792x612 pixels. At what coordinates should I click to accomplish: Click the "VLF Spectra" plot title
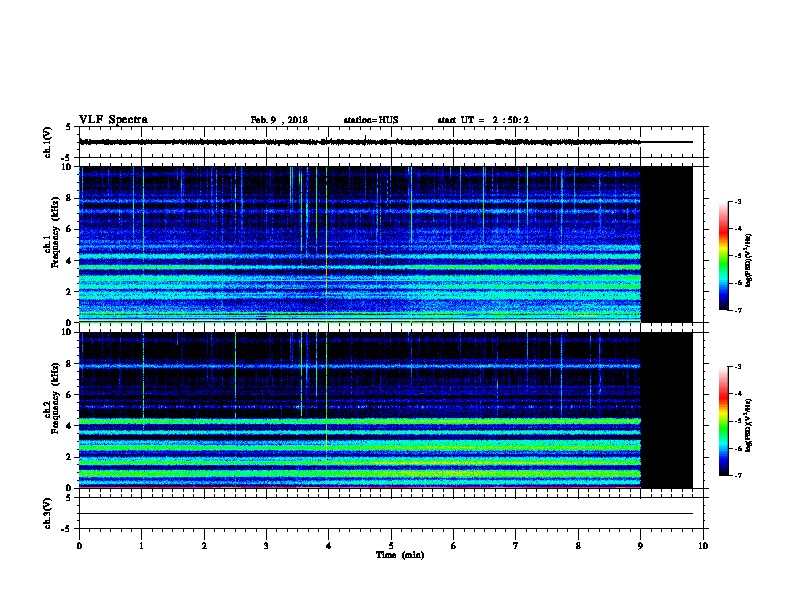point(113,120)
